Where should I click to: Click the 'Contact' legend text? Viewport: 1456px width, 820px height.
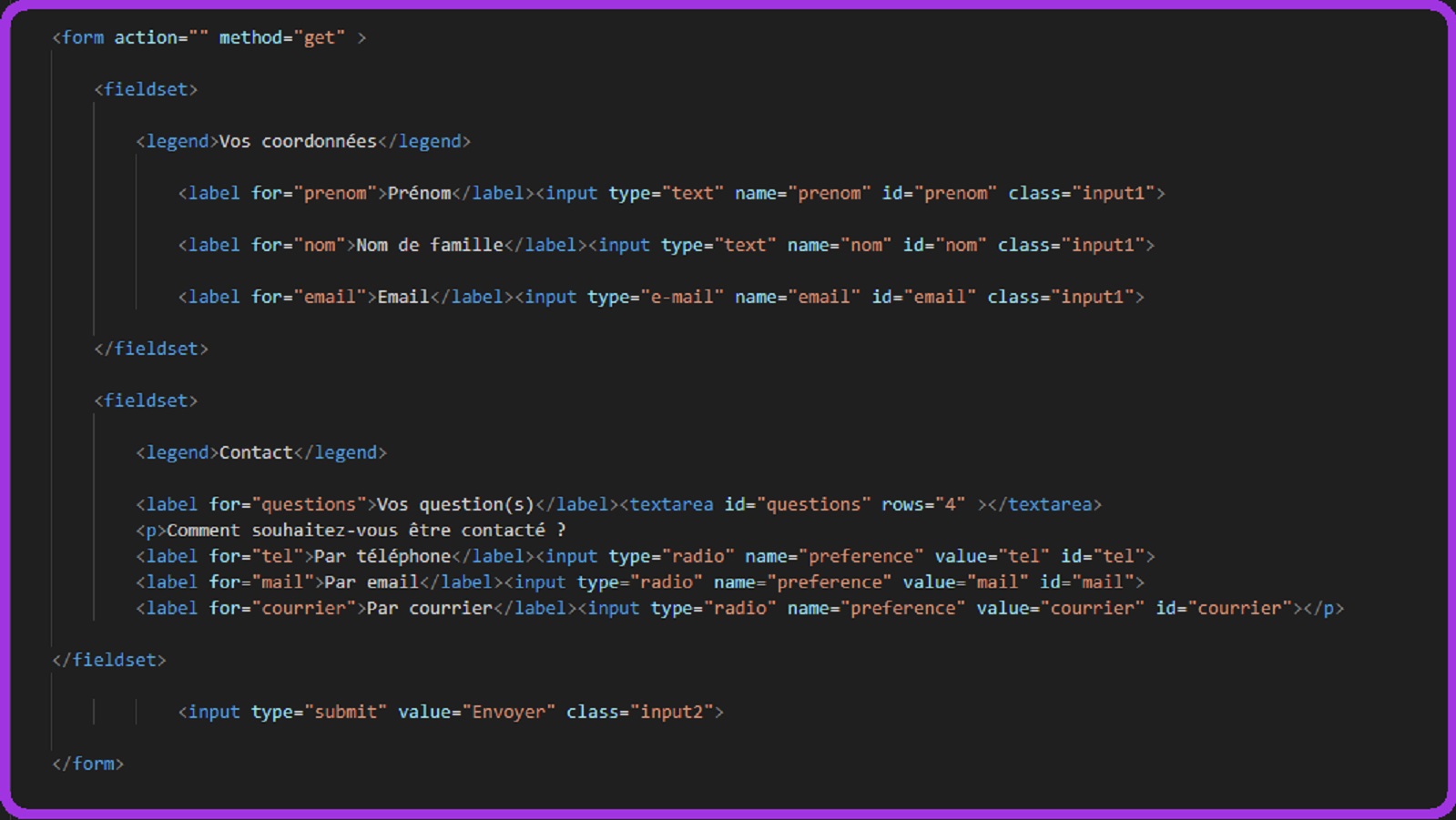click(256, 452)
